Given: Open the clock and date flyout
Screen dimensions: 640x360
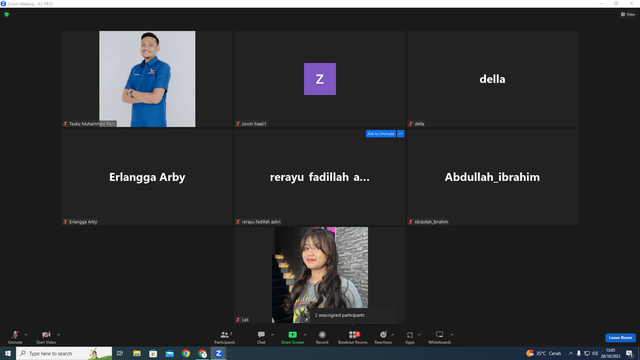Looking at the screenshot, I should click(611, 353).
